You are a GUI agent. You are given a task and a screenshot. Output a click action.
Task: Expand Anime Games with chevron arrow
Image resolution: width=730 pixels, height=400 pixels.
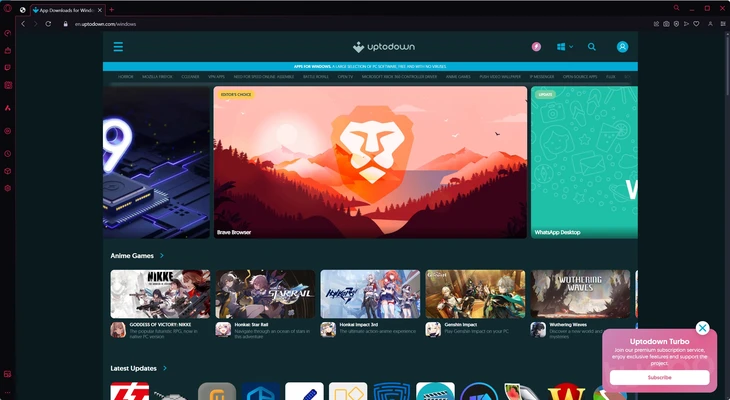[x=162, y=256]
